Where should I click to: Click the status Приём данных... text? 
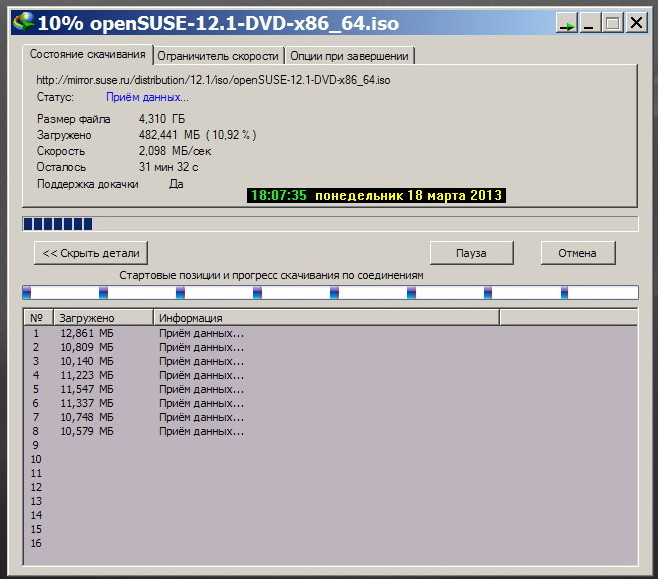pos(147,97)
